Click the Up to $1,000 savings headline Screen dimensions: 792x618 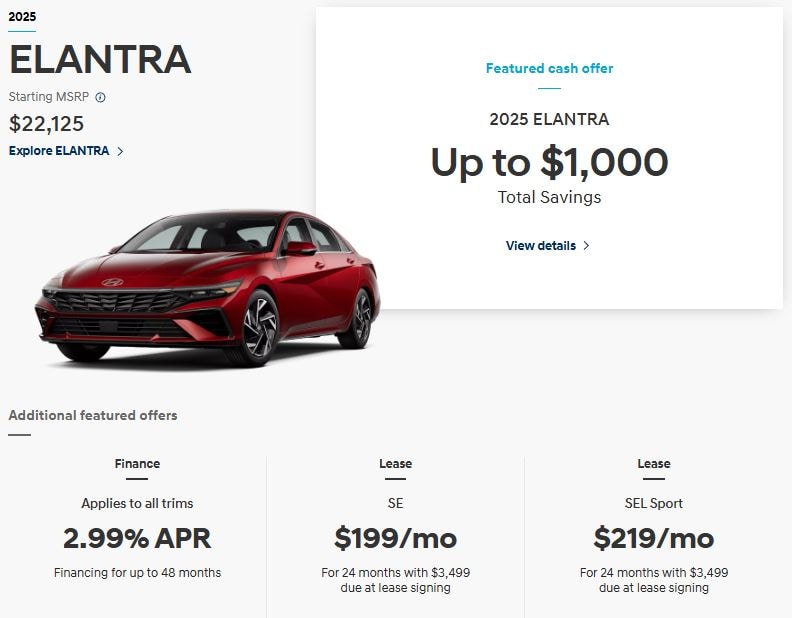(x=549, y=162)
